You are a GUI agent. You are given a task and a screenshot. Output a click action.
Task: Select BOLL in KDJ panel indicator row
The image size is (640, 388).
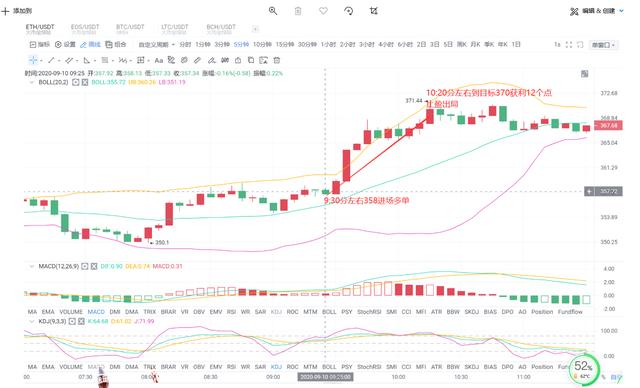[329, 367]
